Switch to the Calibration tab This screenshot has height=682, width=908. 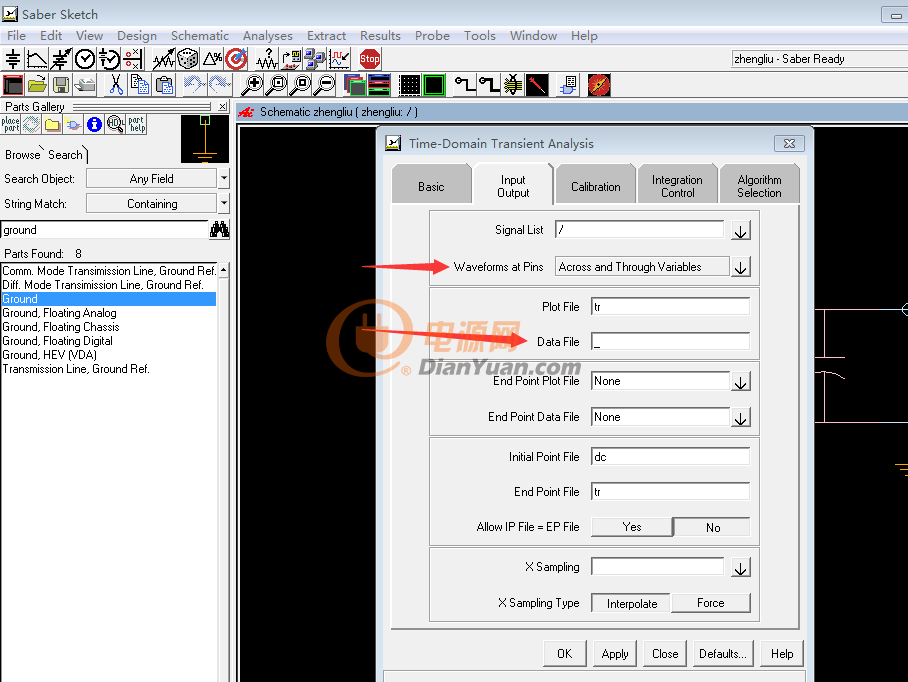tap(595, 186)
